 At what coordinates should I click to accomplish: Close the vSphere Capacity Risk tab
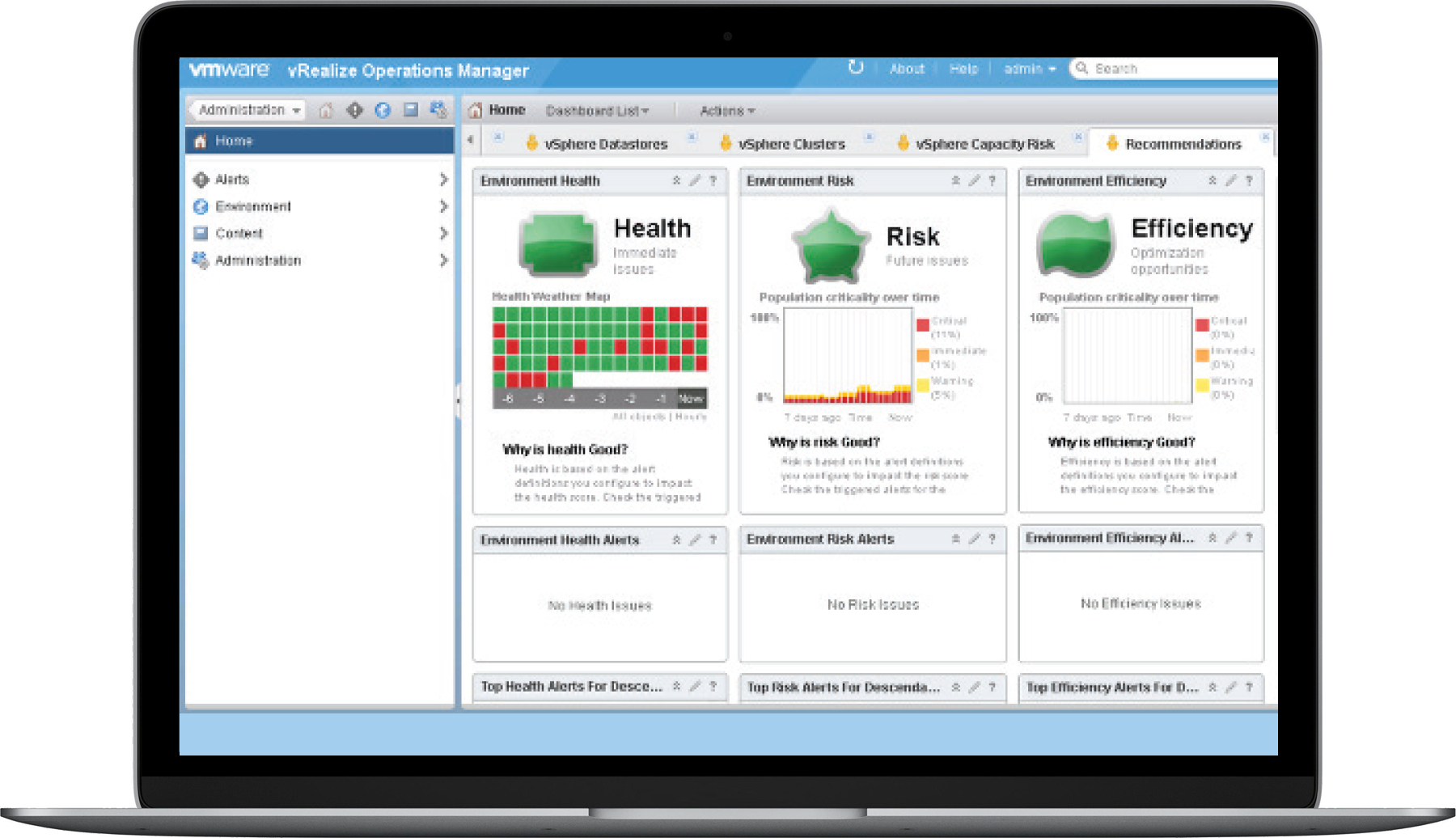(1078, 137)
